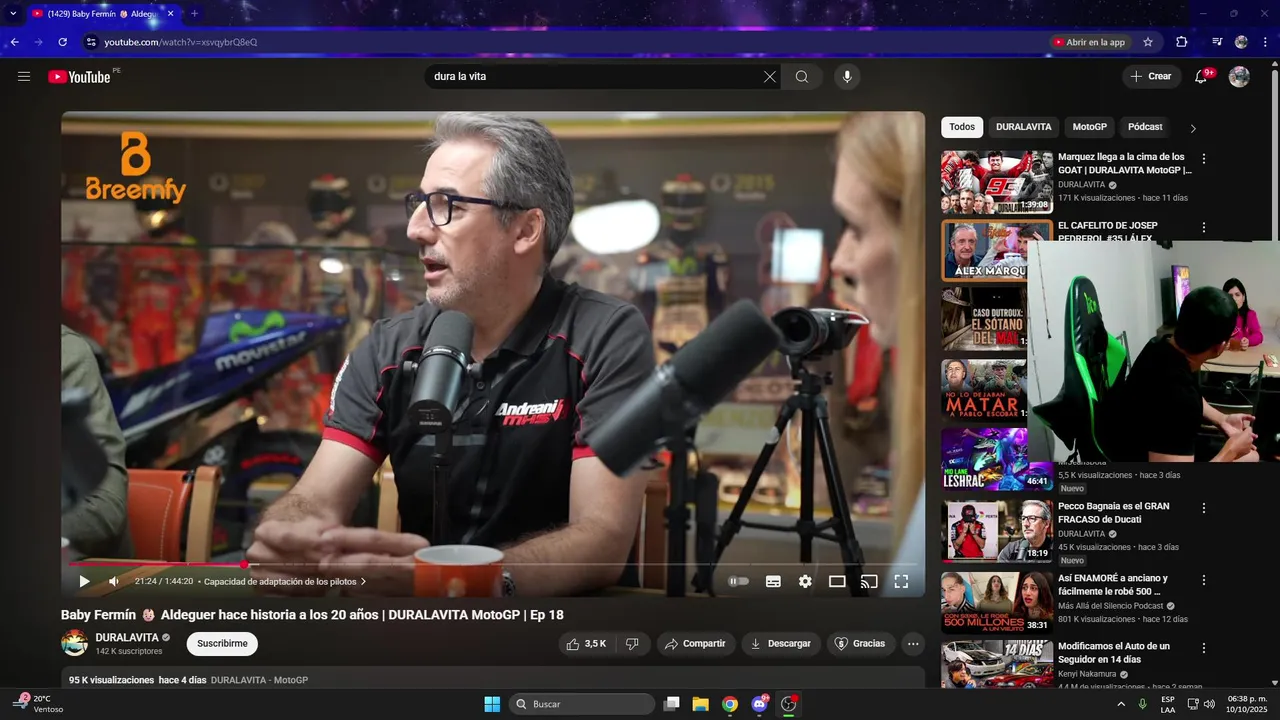Open Así ENAMORÉ a anciano video thumbnail
Viewport: 1280px width, 720px height.
click(997, 602)
